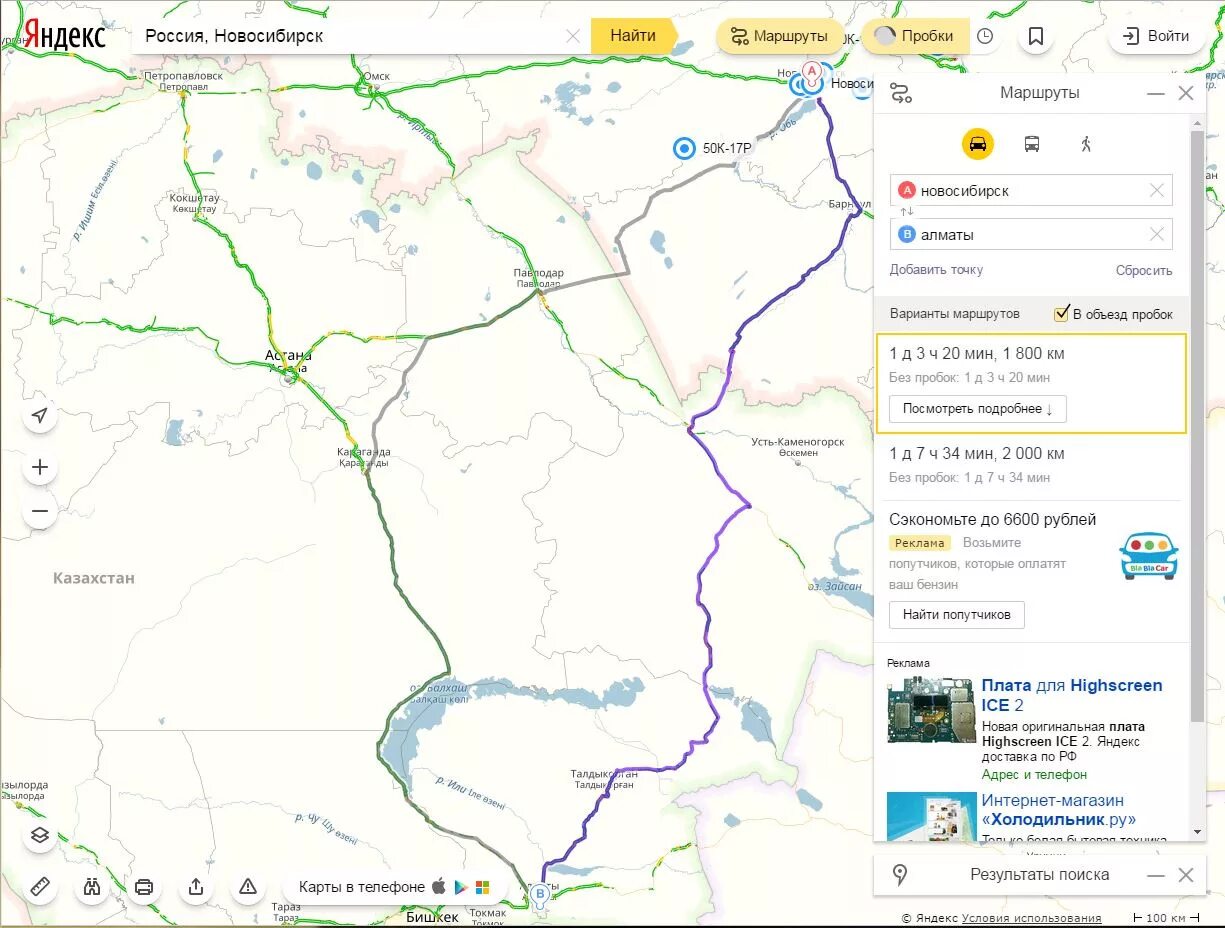
Task: Click the Windows store icon
Action: click(482, 887)
